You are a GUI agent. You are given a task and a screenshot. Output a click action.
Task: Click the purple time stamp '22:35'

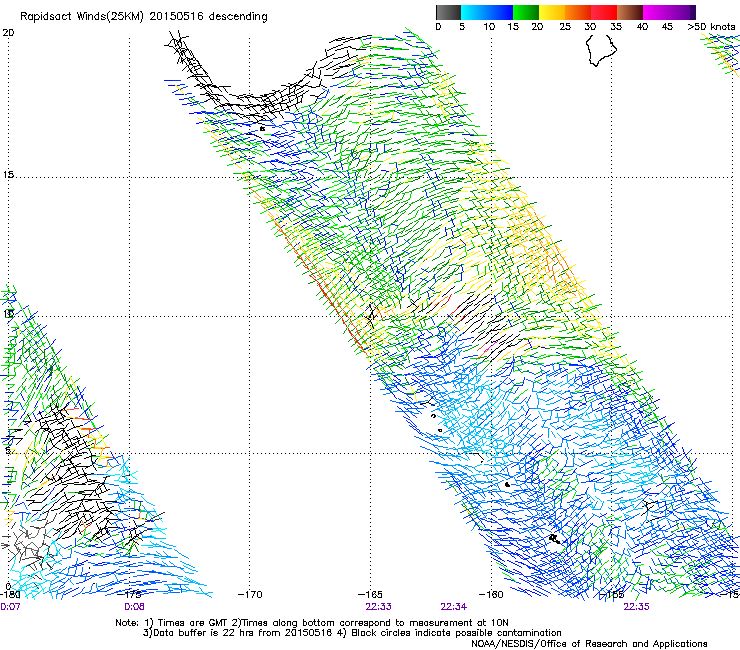coord(636,607)
